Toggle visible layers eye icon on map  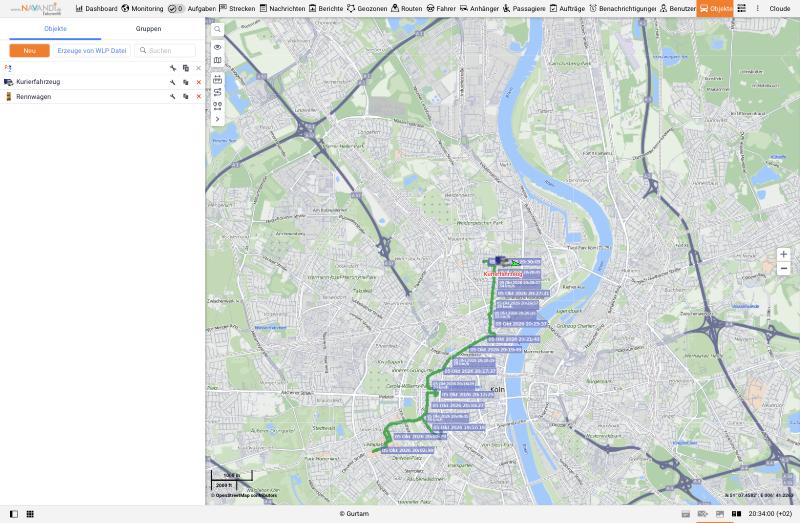[217, 47]
